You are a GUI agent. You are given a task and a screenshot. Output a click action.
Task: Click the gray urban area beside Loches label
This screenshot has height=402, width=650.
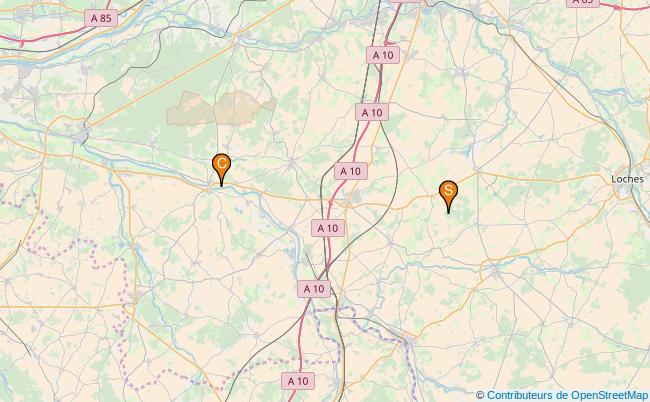click(x=623, y=190)
